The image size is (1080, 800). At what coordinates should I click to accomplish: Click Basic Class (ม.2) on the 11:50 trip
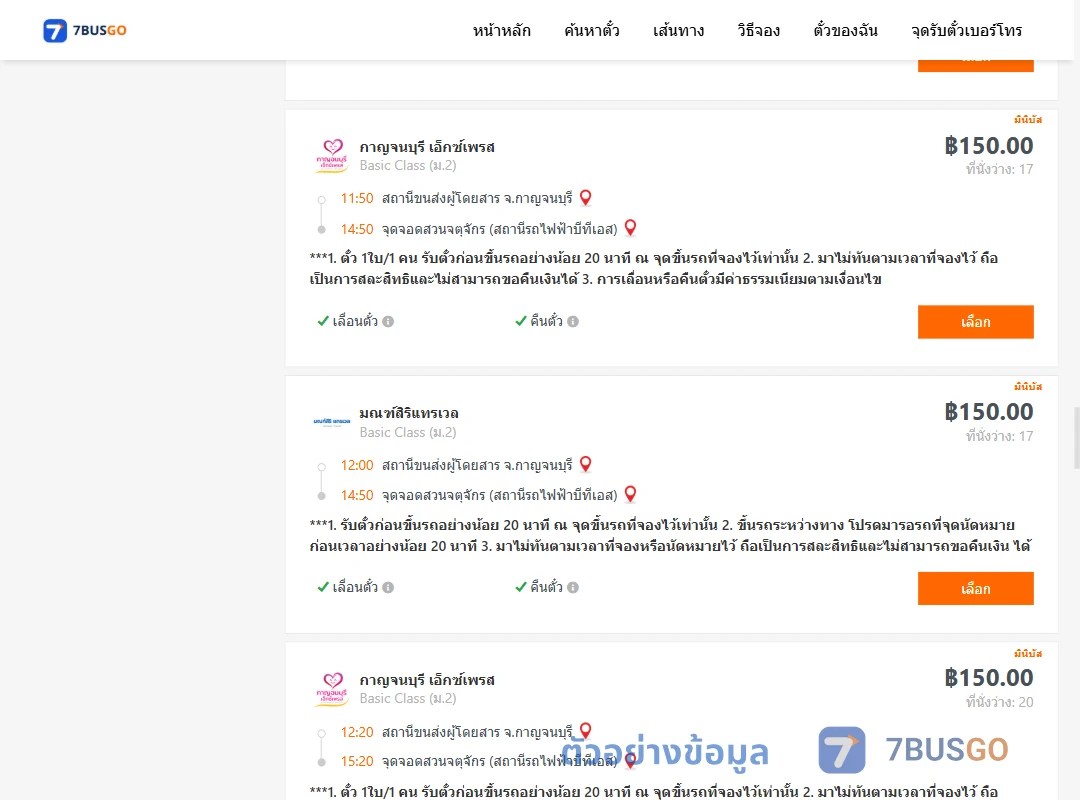[x=408, y=165]
